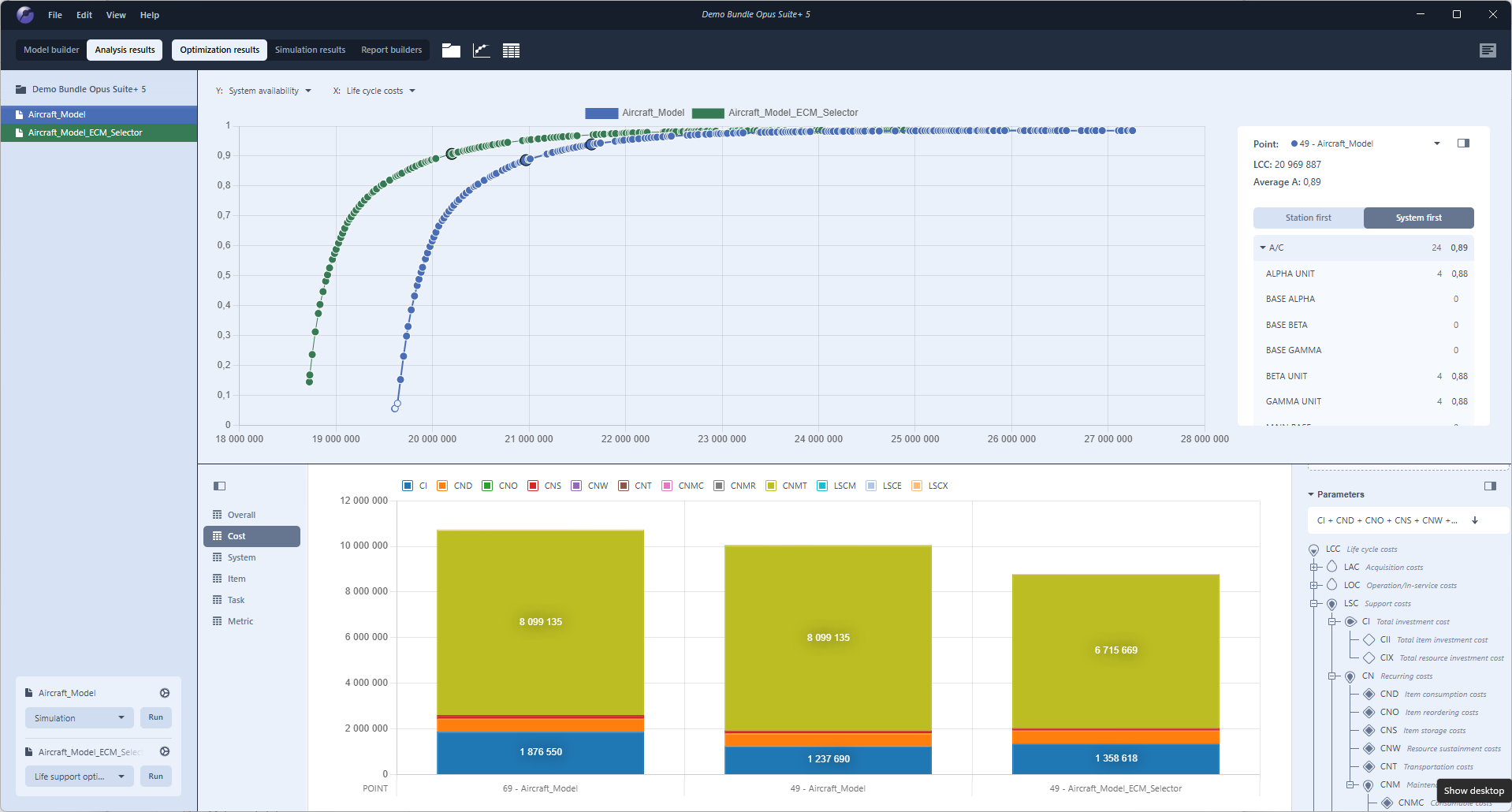The width and height of the screenshot is (1512, 812).
Task: Switch to the Simulation results tab
Action: tap(310, 50)
